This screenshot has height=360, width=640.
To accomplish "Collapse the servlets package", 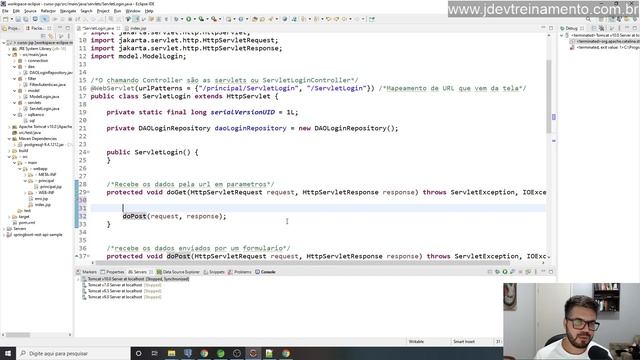I will tap(15, 103).
